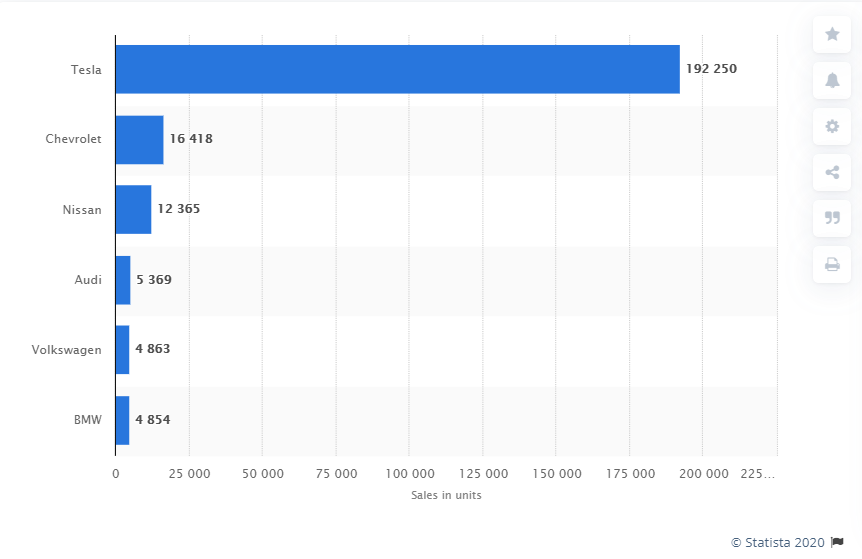Click the 12 365 value label
Viewport: 862px width, 559px height.
click(x=179, y=209)
